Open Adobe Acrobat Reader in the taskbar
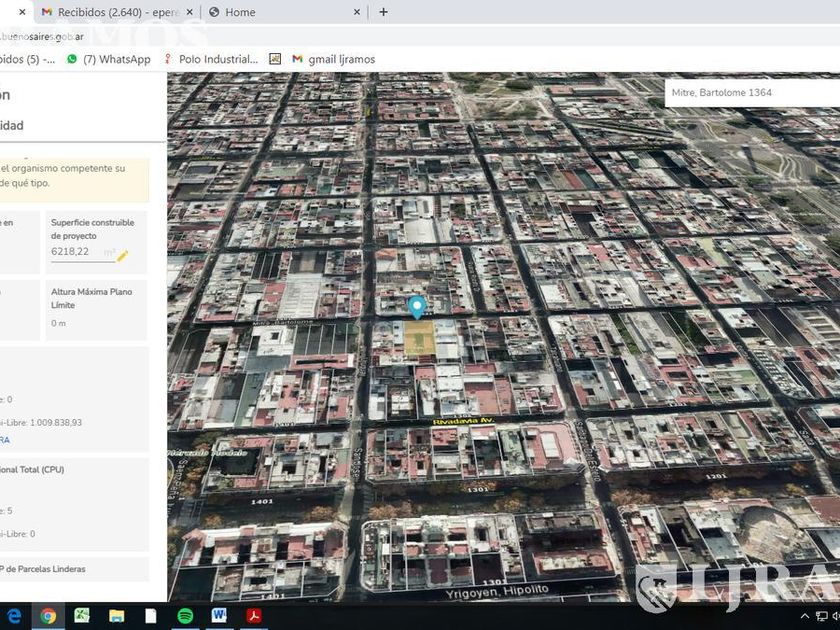The width and height of the screenshot is (840, 630). [255, 616]
